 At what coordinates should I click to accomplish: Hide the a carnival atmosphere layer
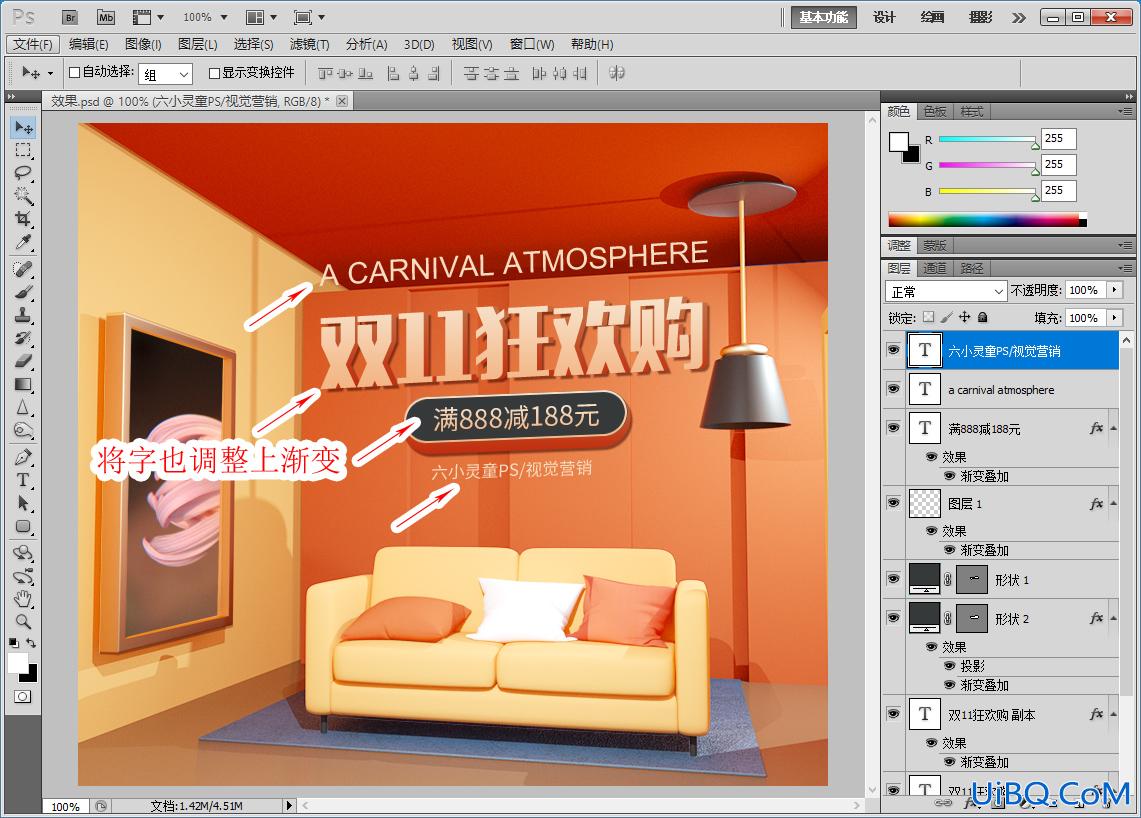coord(893,389)
